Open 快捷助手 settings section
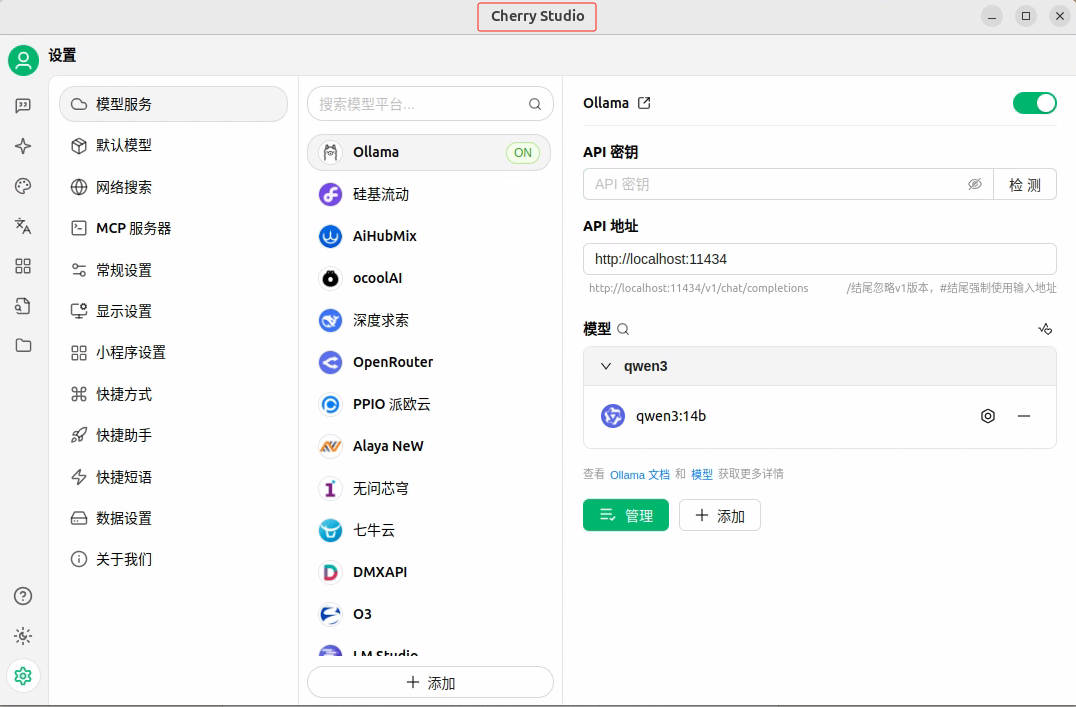Screen dimensions: 1076x707 click(174, 435)
